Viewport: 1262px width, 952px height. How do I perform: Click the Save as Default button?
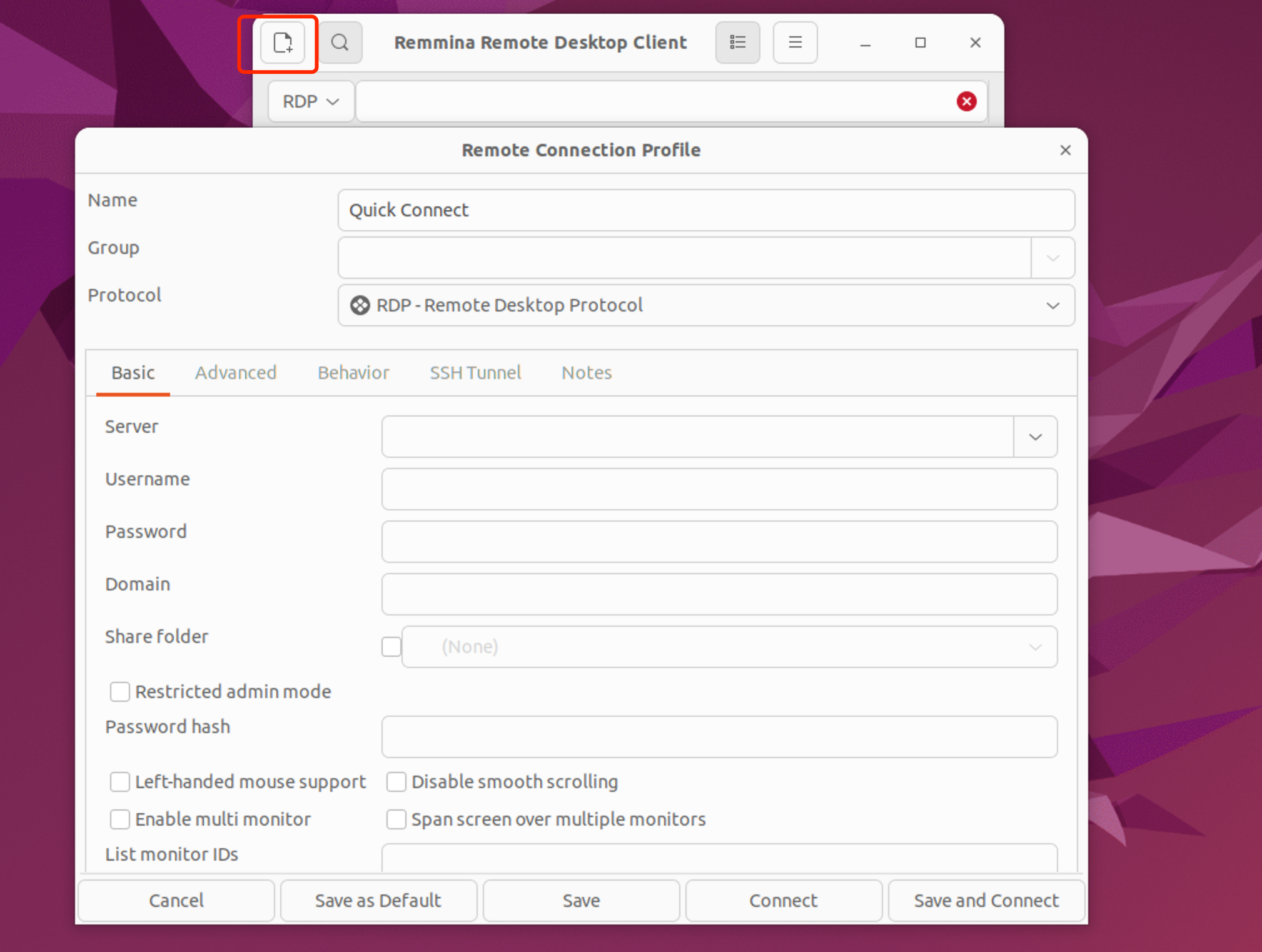(x=378, y=900)
